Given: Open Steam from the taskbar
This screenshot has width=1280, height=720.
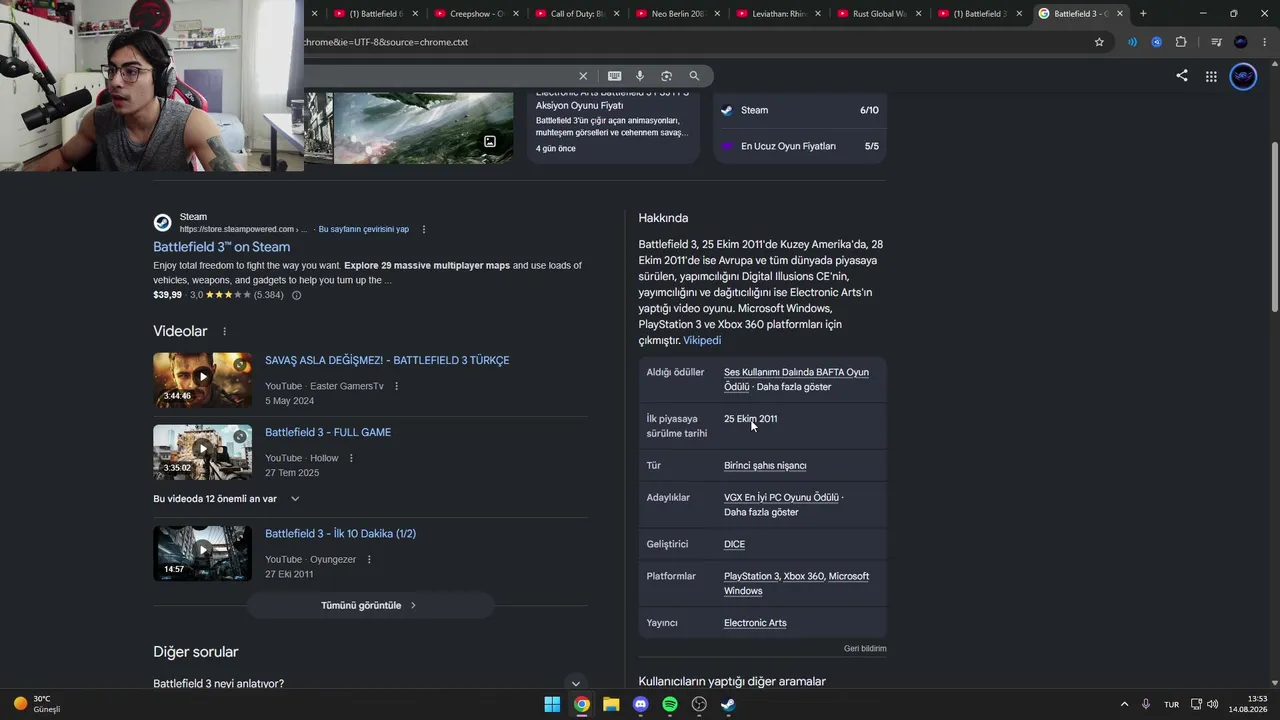Looking at the screenshot, I should pyautogui.click(x=729, y=704).
